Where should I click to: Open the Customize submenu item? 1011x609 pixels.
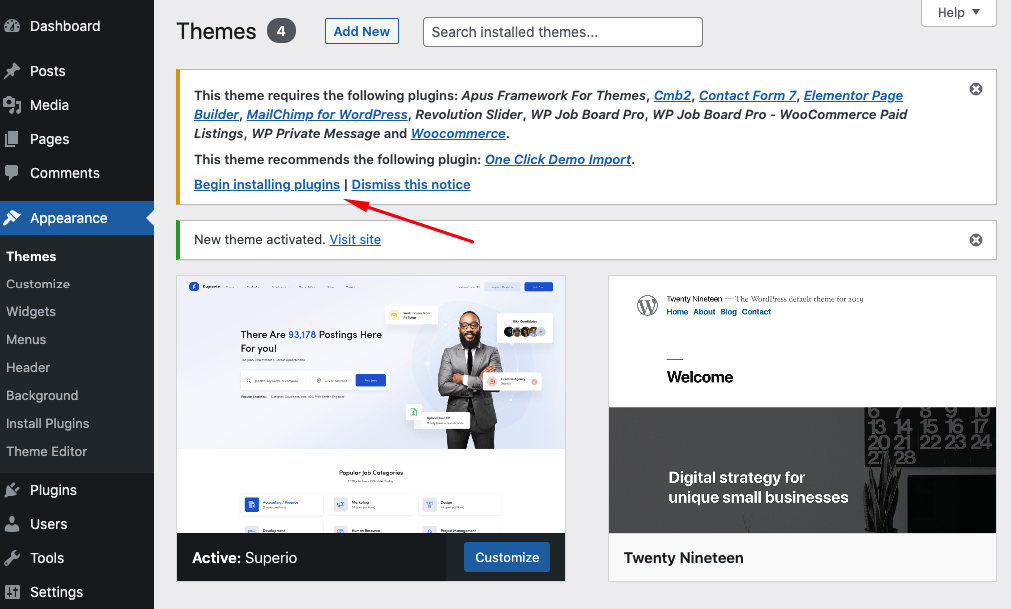38,284
